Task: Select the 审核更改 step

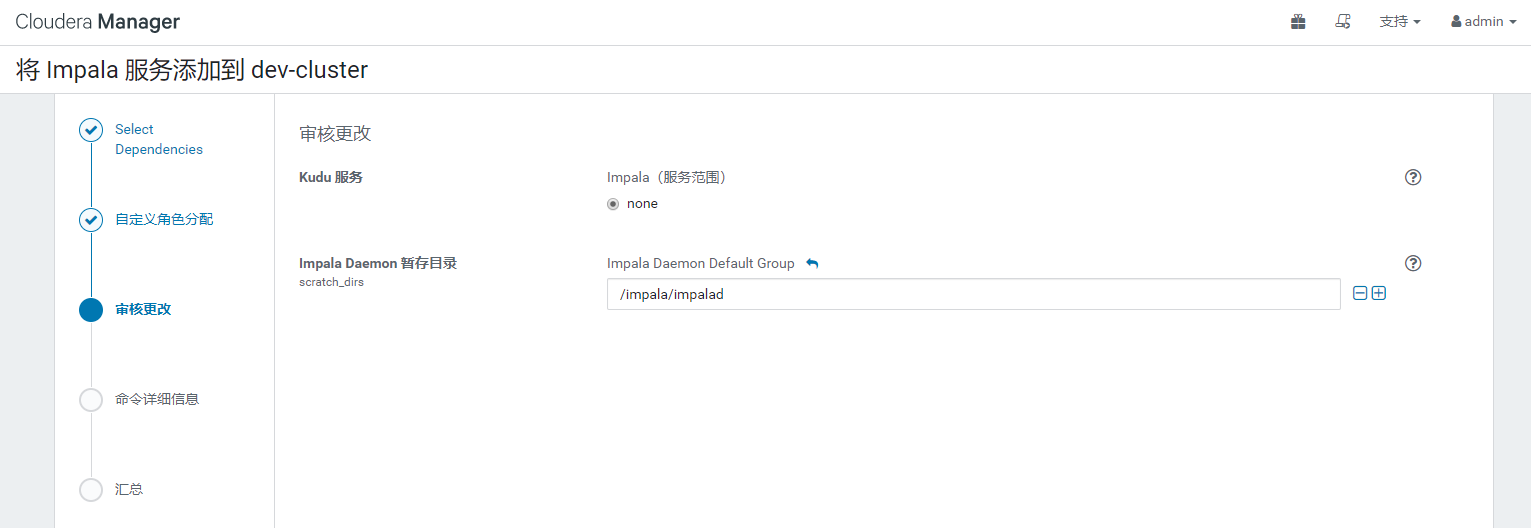Action: 143,309
